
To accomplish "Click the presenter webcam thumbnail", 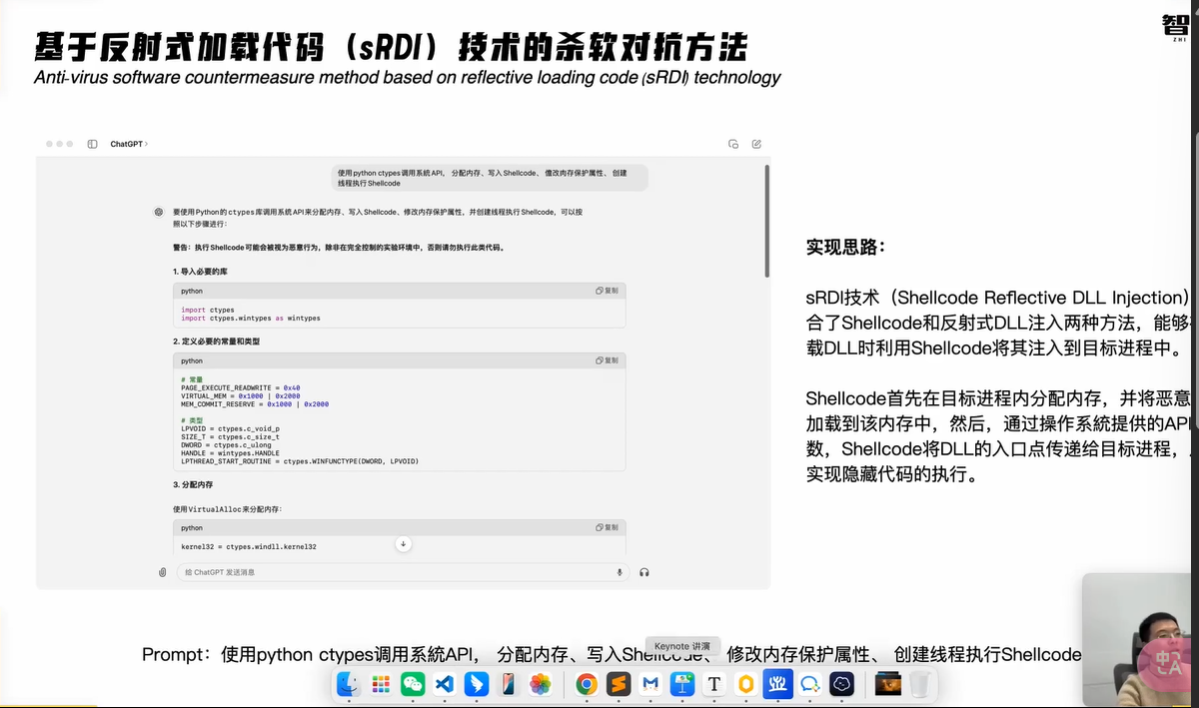I will tap(1140, 640).
